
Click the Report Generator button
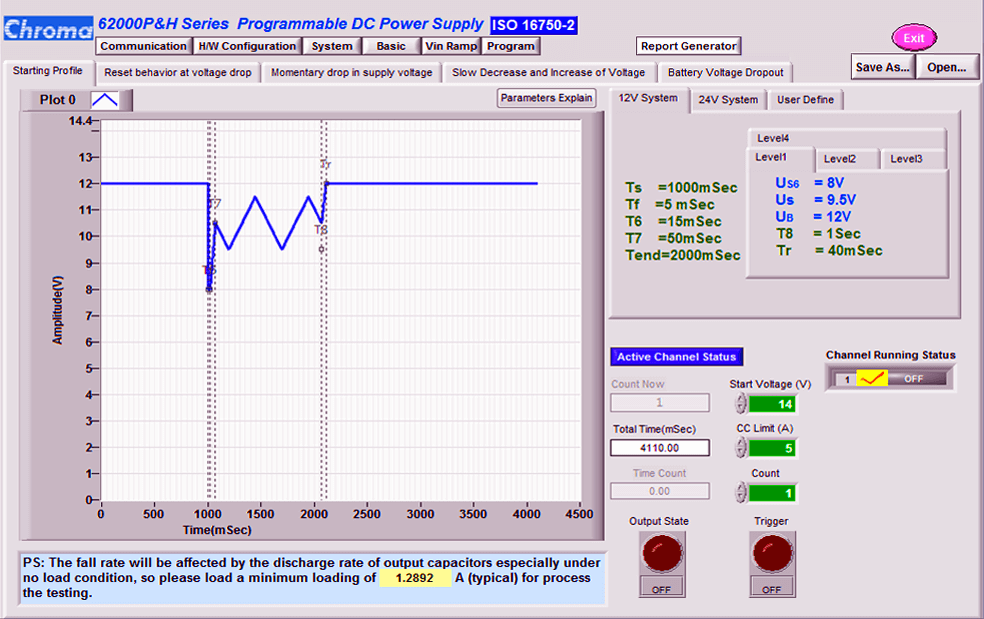coord(688,46)
